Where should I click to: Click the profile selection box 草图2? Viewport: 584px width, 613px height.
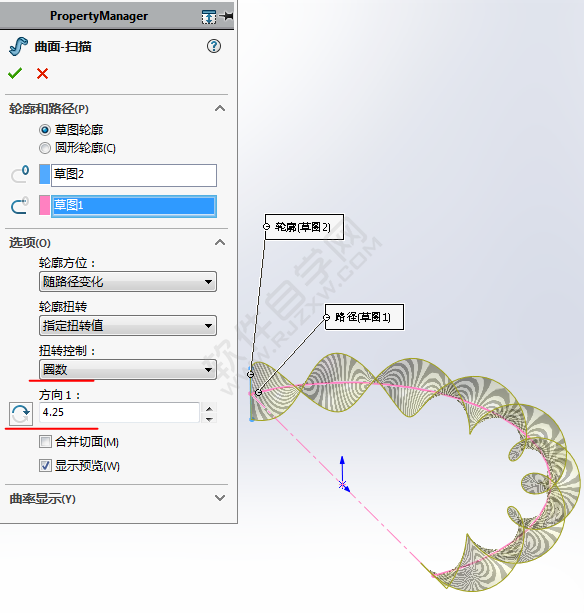[134, 175]
